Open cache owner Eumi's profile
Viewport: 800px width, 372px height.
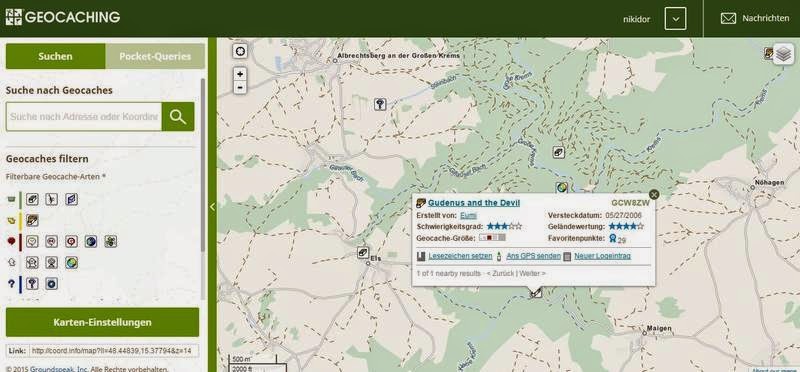tap(468, 215)
